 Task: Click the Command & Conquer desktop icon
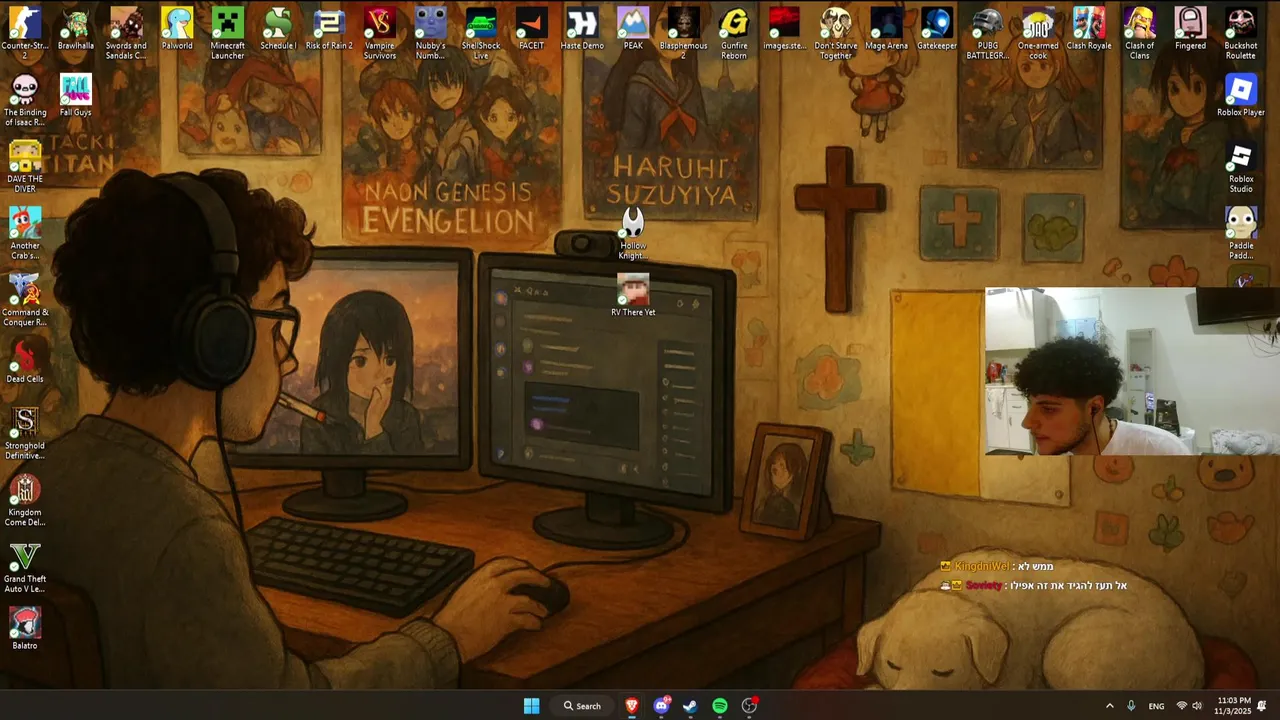[x=25, y=300]
